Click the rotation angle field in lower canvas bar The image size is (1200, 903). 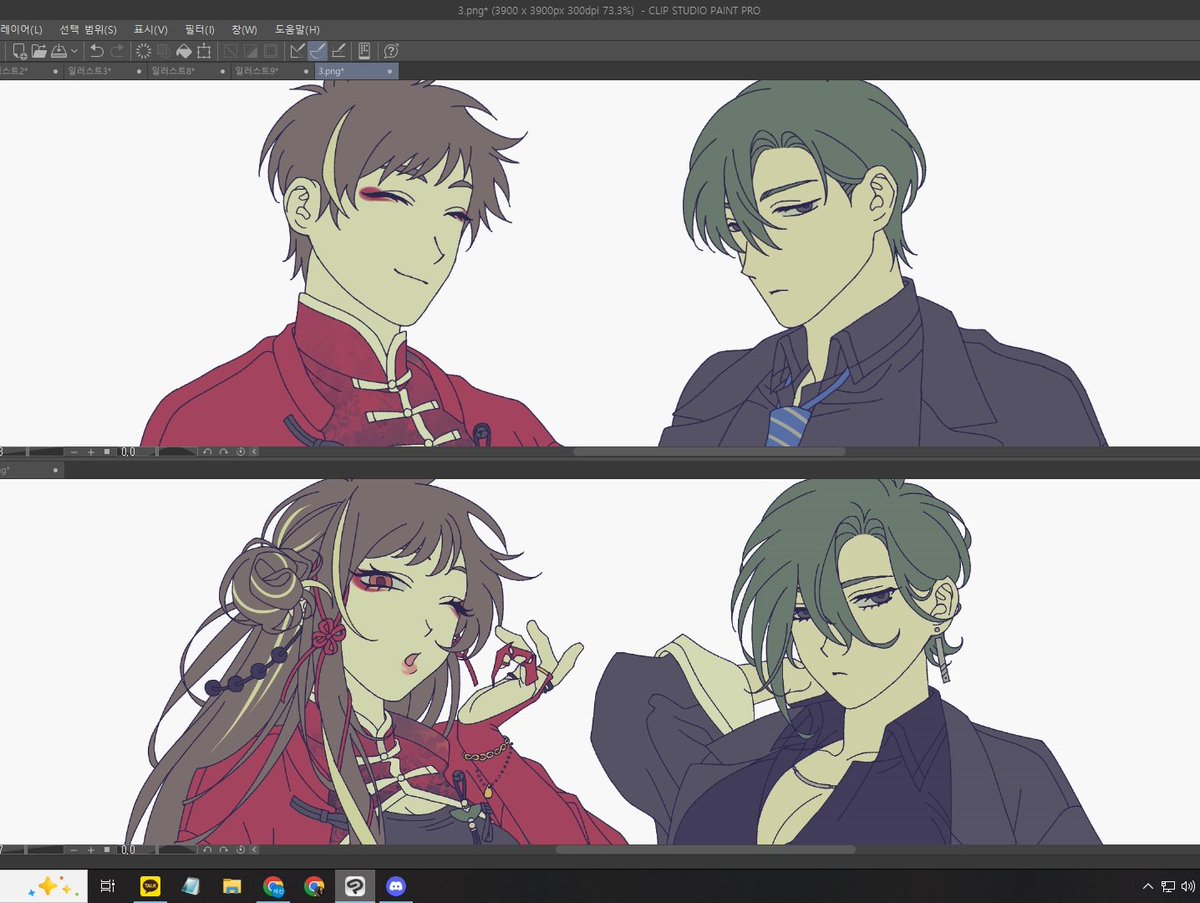128,850
